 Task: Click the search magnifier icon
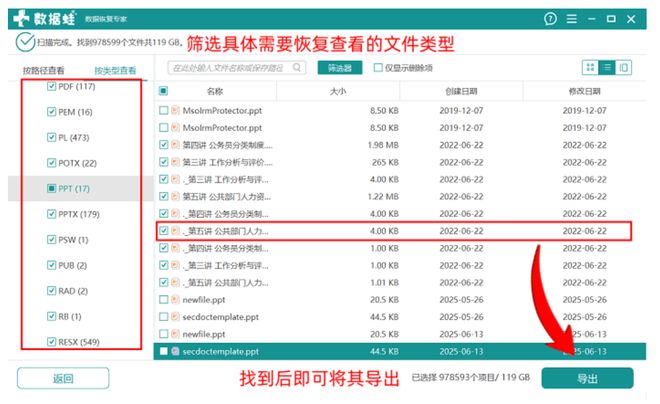click(x=297, y=67)
